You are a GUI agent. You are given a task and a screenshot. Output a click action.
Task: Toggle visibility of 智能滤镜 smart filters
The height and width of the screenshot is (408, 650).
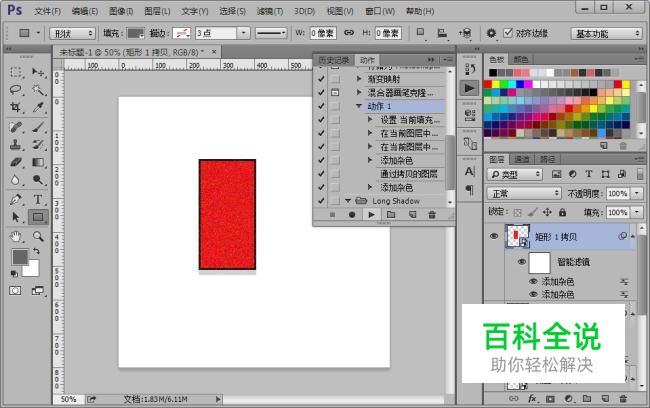click(521, 262)
